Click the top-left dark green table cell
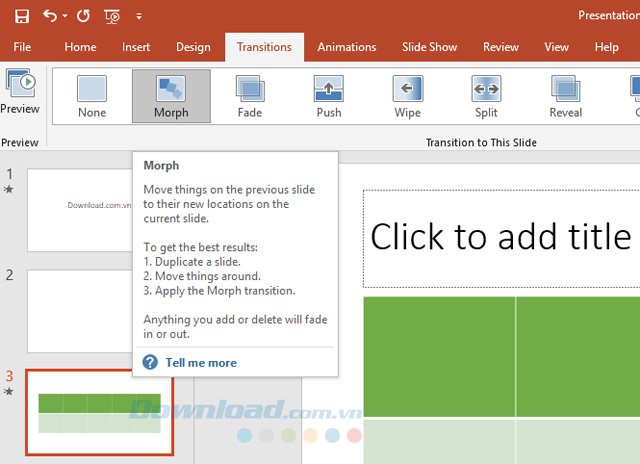This screenshot has height=464, width=640. 439,357
